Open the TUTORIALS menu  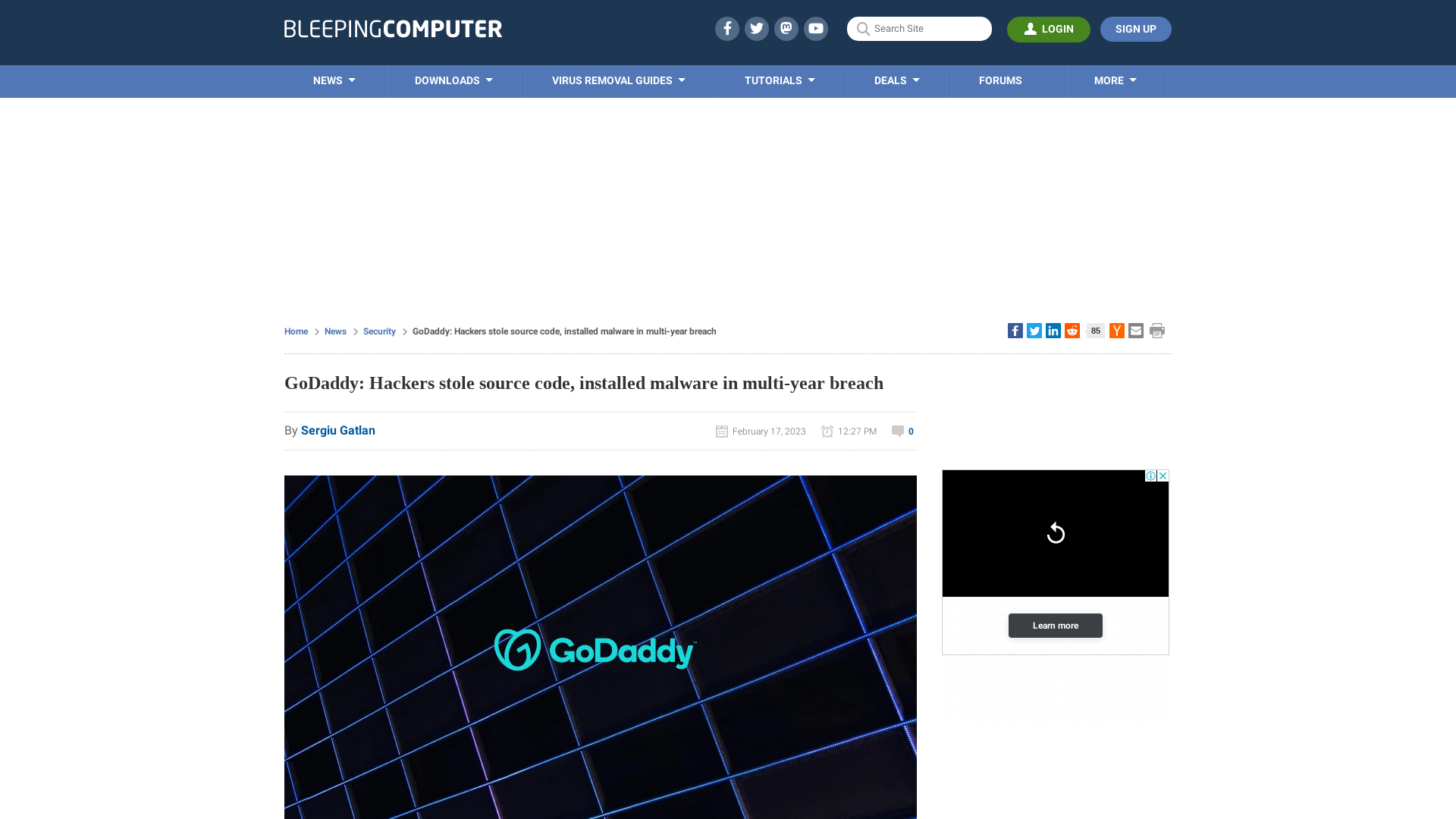pos(779,81)
